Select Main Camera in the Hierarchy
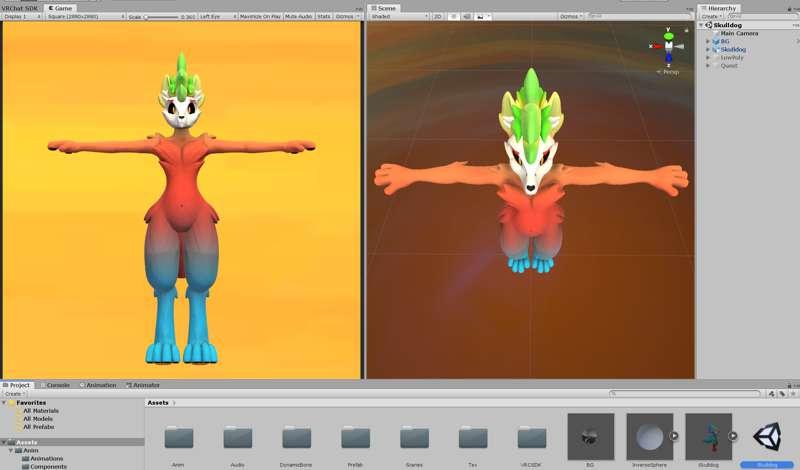 [x=739, y=33]
